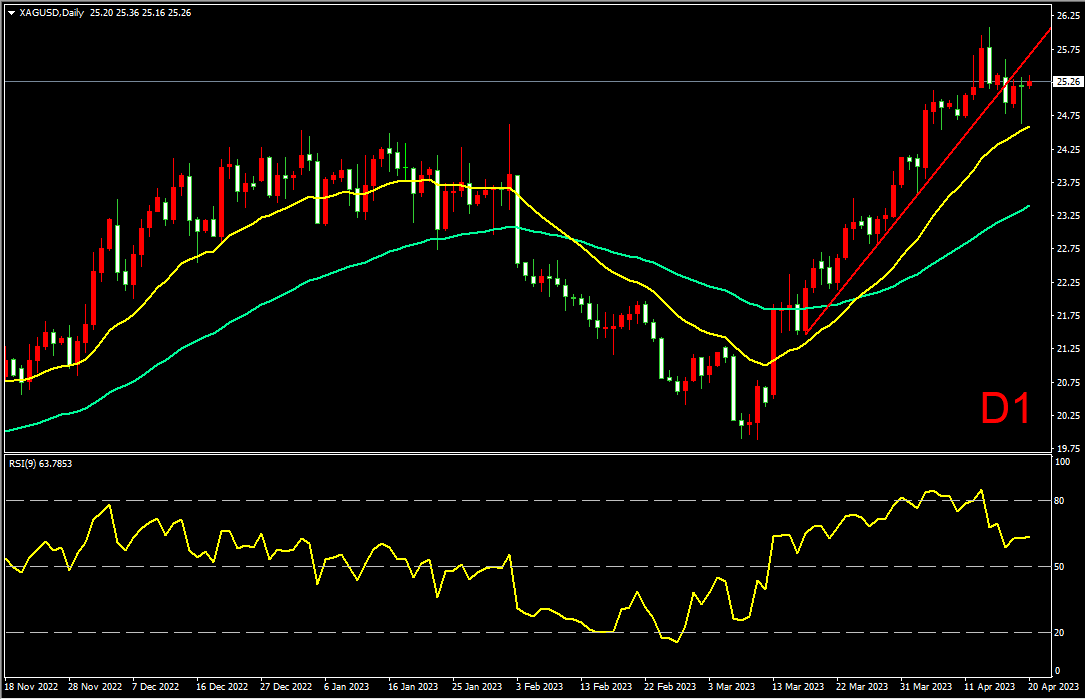This screenshot has height=700, width=1085.
Task: Click the XAGUSD,Daily chart title text
Action: (52, 13)
